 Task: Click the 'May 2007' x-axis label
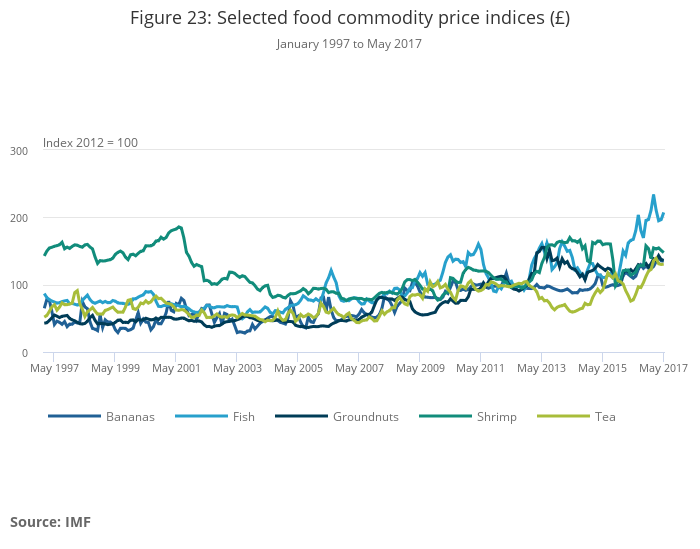[359, 369]
